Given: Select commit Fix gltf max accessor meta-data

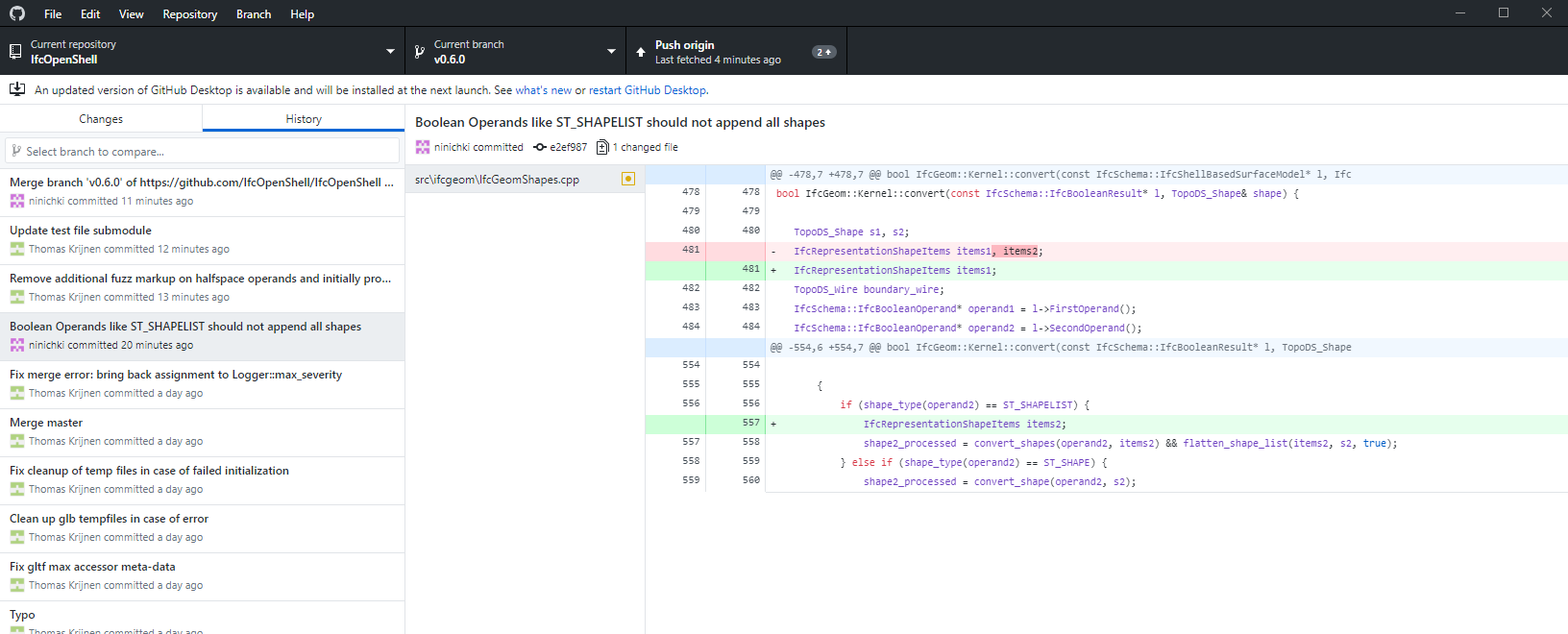Looking at the screenshot, I should pyautogui.click(x=202, y=576).
